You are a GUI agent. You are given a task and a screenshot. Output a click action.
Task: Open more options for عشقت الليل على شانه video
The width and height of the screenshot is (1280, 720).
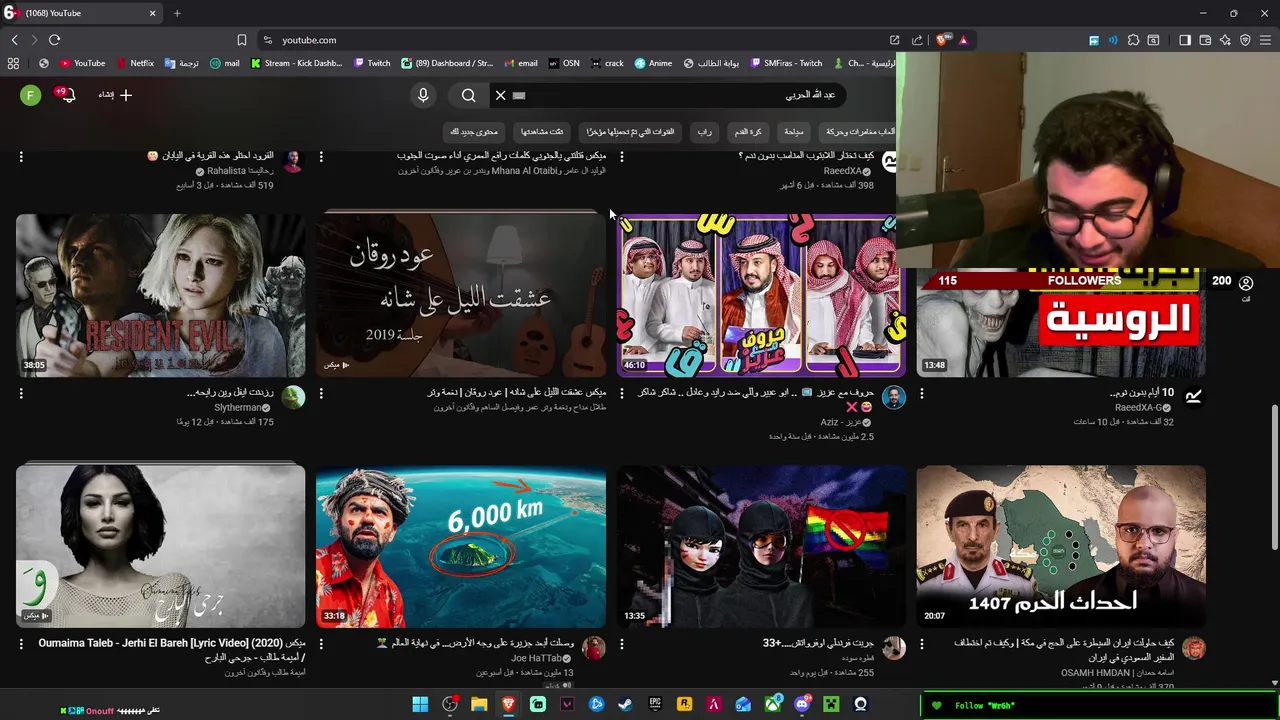tap(321, 394)
